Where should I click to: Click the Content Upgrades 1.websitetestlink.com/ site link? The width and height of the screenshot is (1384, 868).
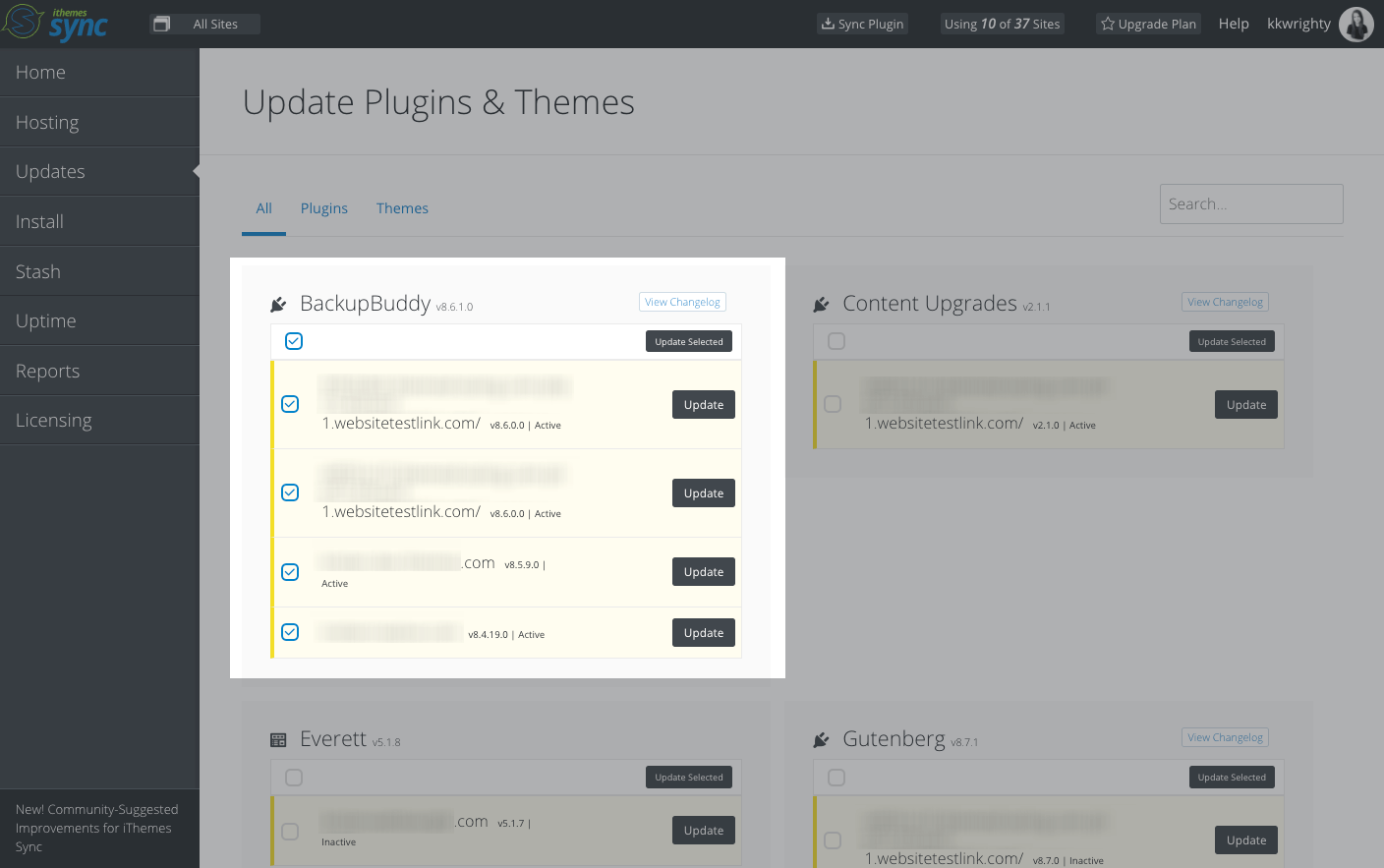(x=944, y=424)
